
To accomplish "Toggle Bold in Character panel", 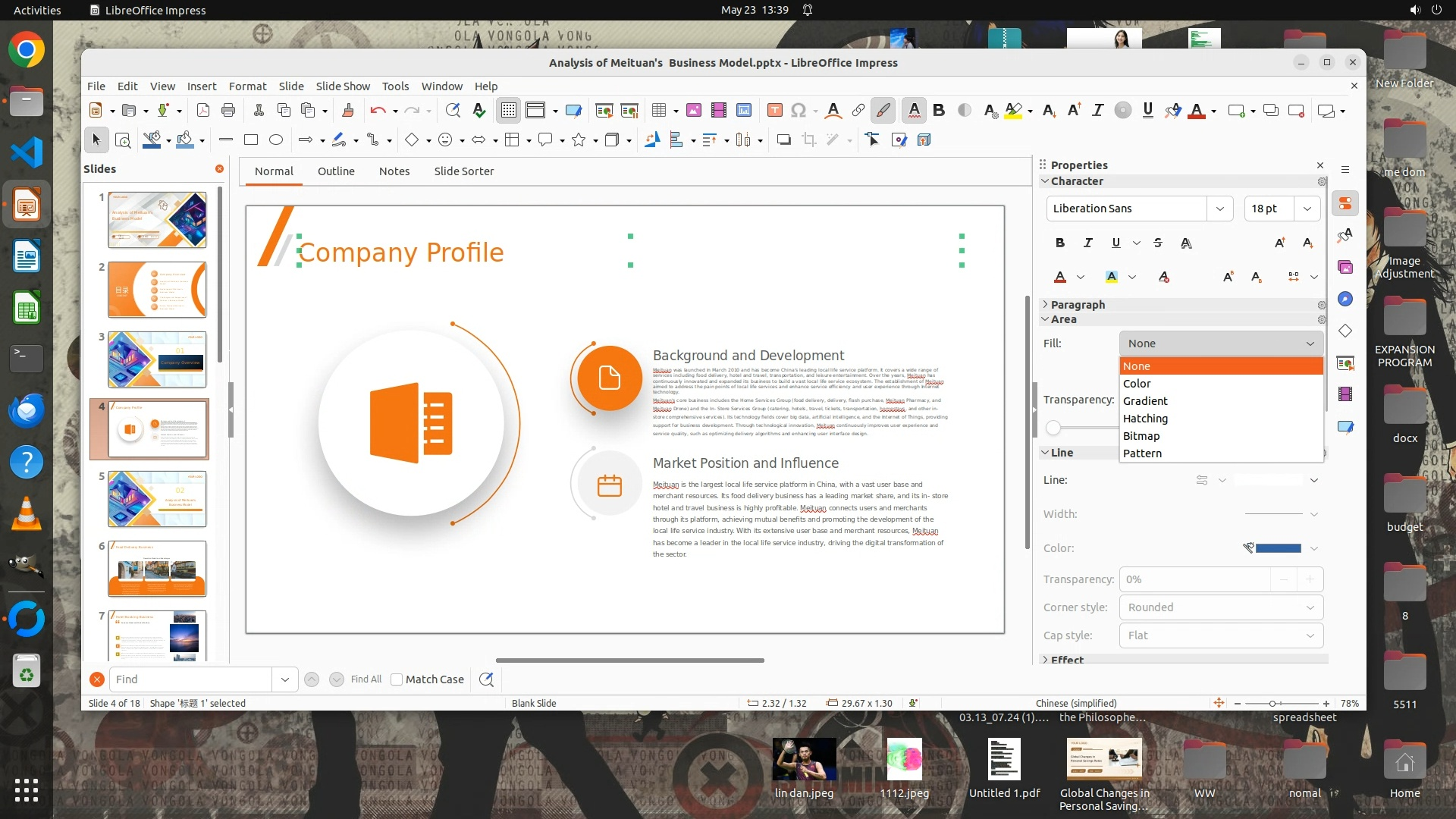I will (1059, 243).
